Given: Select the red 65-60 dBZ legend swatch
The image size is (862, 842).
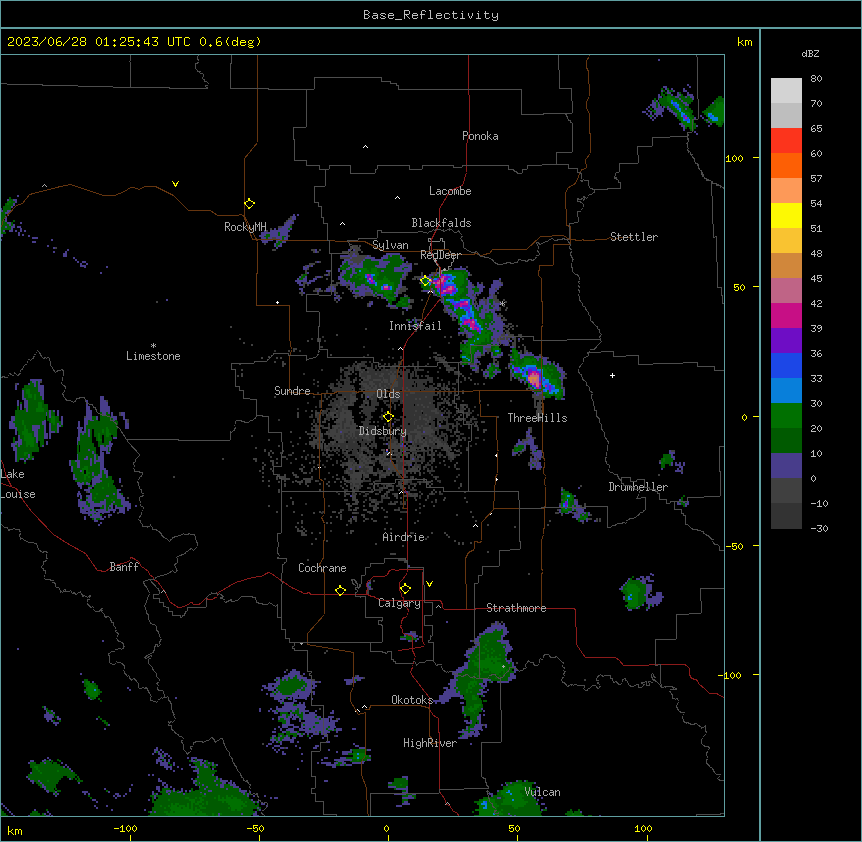Looking at the screenshot, I should point(786,141).
